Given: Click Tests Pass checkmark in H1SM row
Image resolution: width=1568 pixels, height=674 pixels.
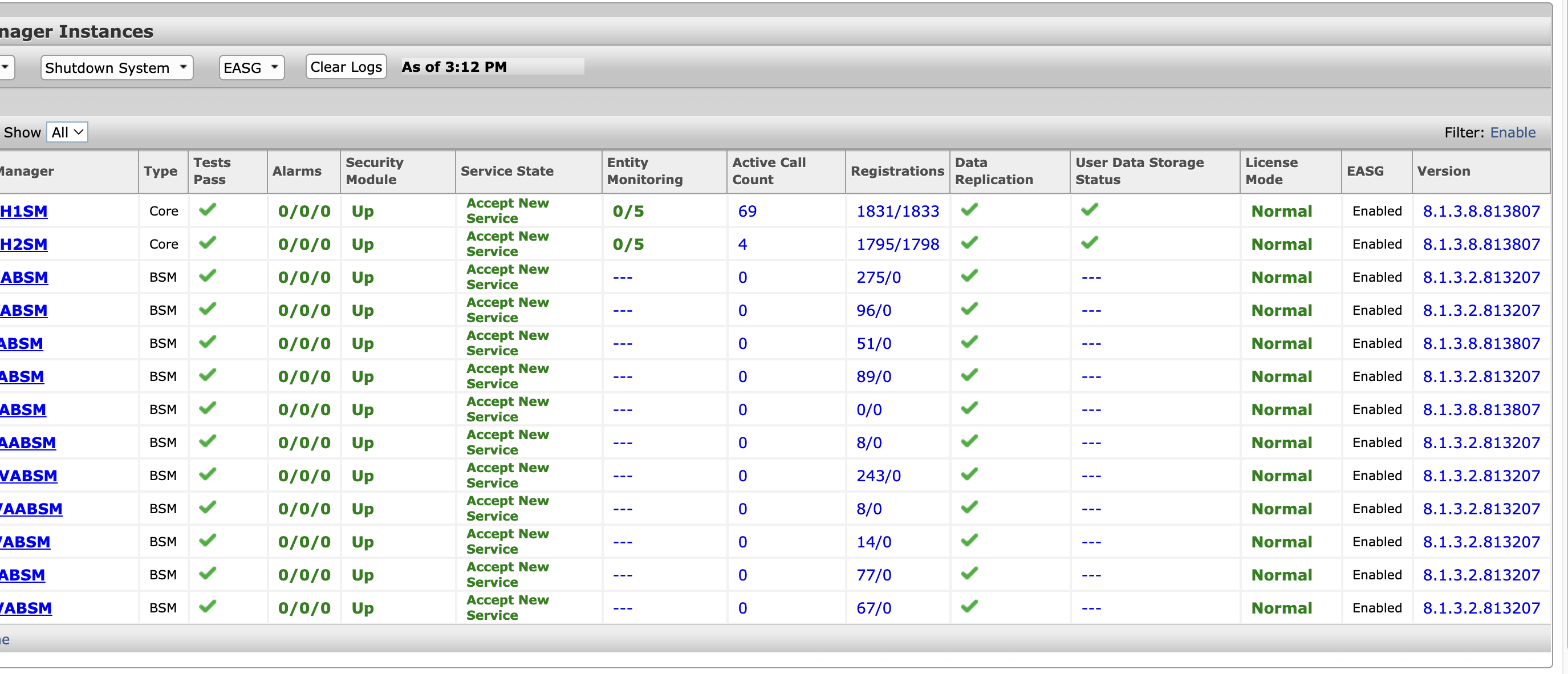Looking at the screenshot, I should [208, 210].
